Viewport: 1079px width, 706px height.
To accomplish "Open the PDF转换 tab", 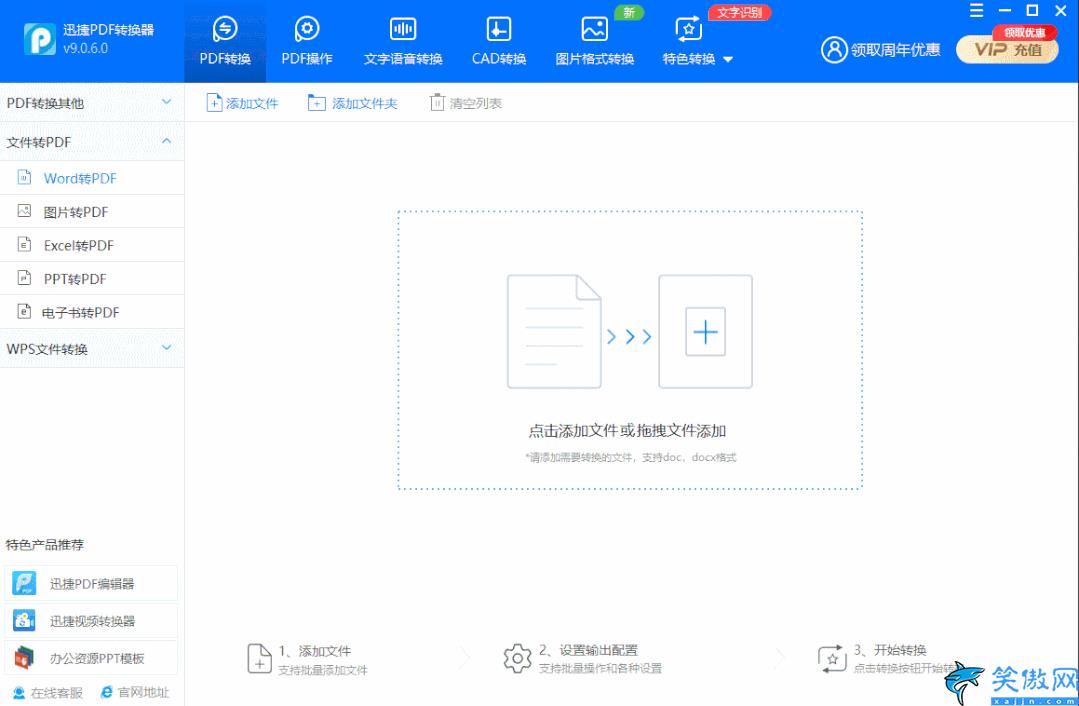I will (225, 41).
